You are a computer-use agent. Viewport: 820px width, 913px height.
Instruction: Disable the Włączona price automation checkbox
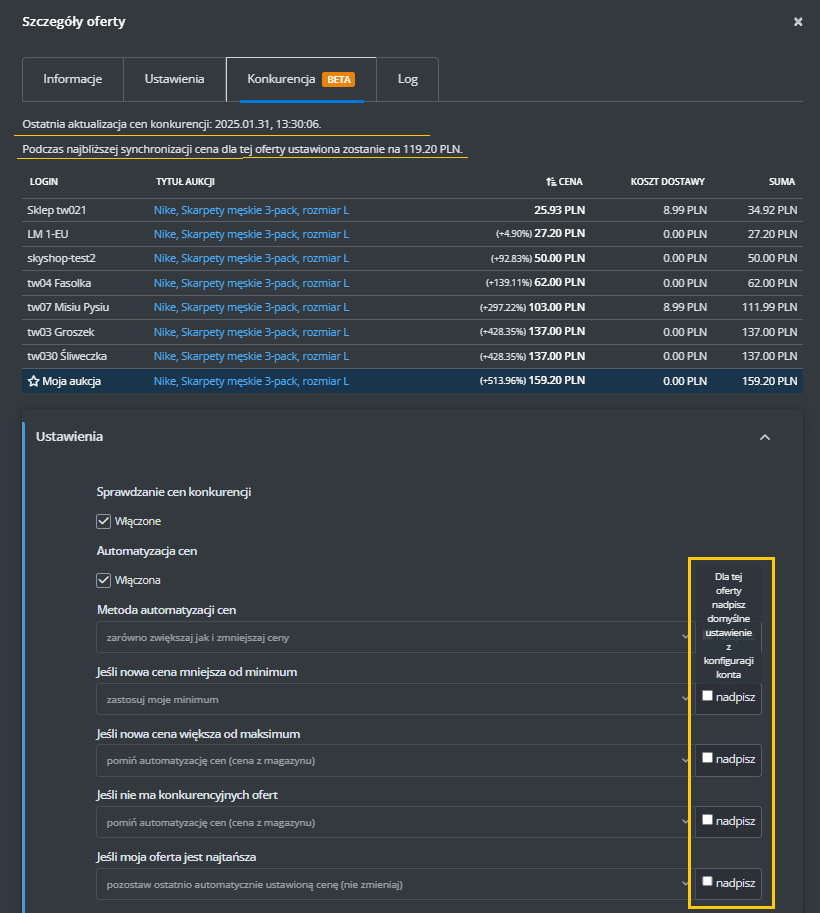(x=104, y=580)
